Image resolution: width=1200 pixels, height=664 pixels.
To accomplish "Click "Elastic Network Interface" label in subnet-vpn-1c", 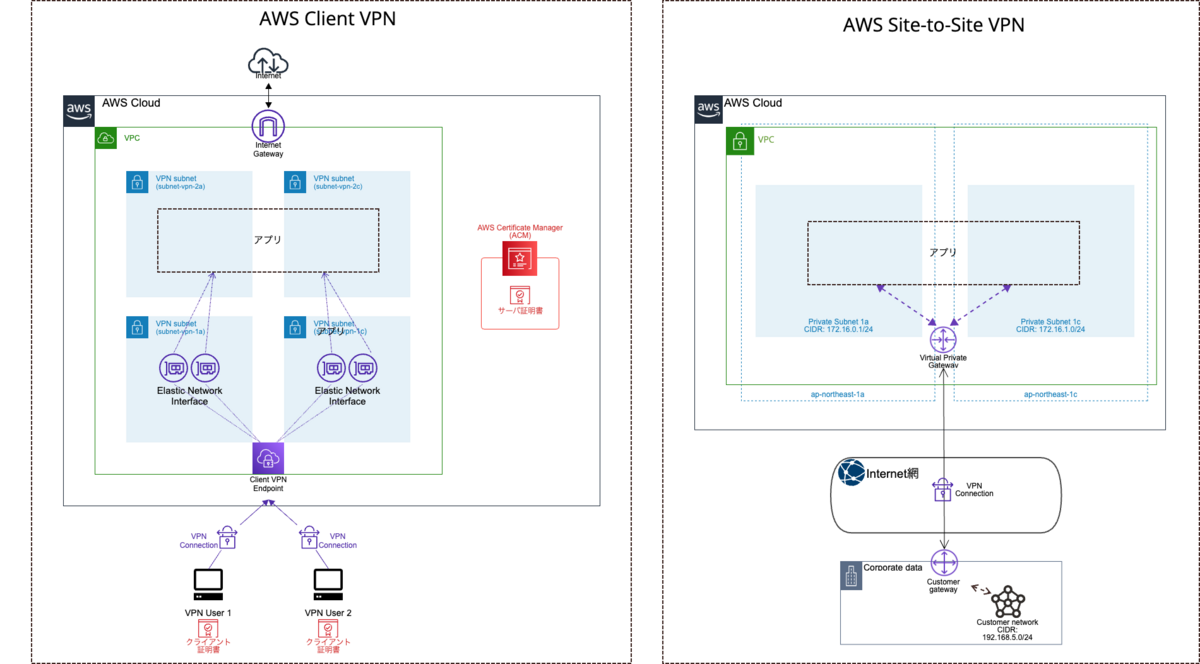I will [347, 396].
